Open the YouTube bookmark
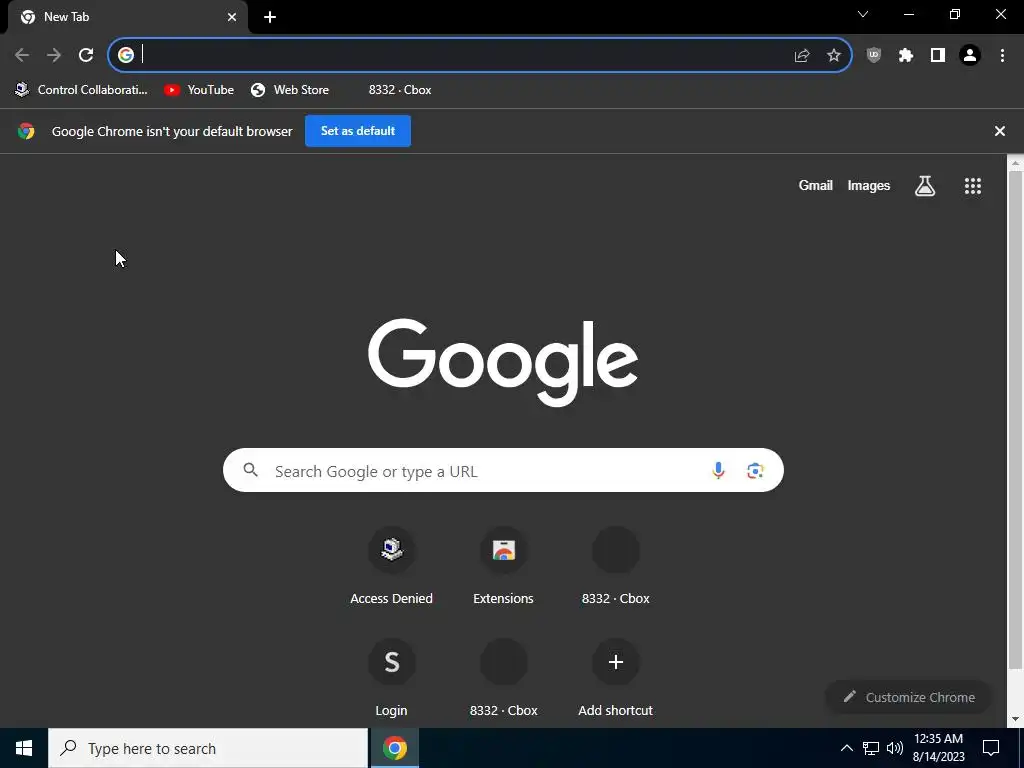The image size is (1024, 768). point(199,90)
